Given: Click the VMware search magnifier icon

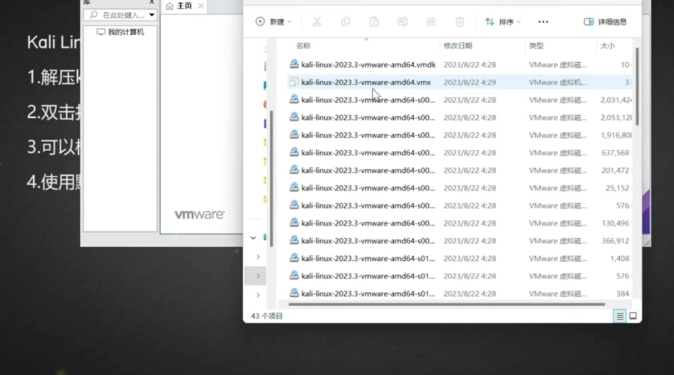Looking at the screenshot, I should (93, 15).
